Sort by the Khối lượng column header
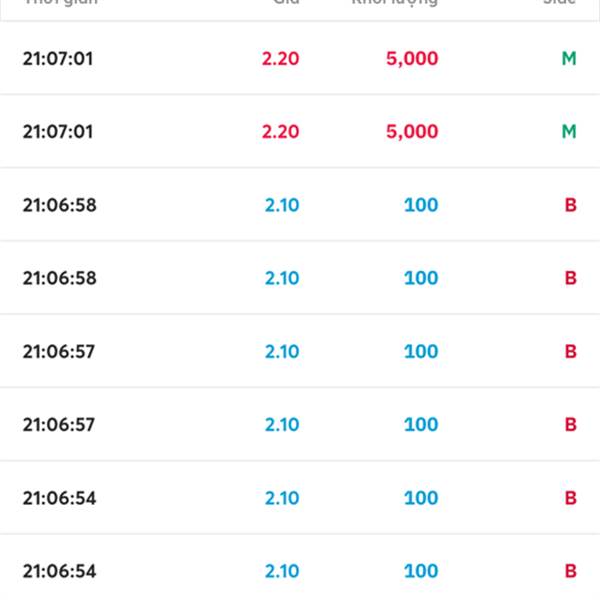 pos(394,3)
